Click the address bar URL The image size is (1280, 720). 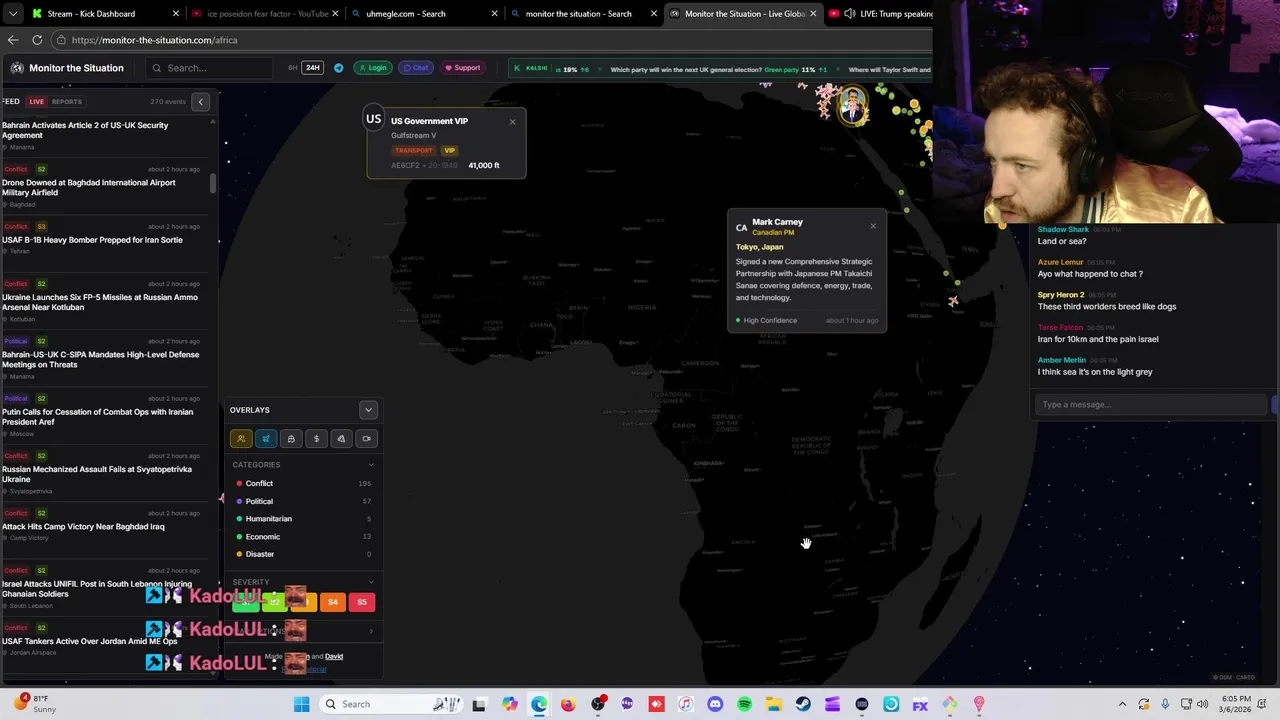[155, 40]
